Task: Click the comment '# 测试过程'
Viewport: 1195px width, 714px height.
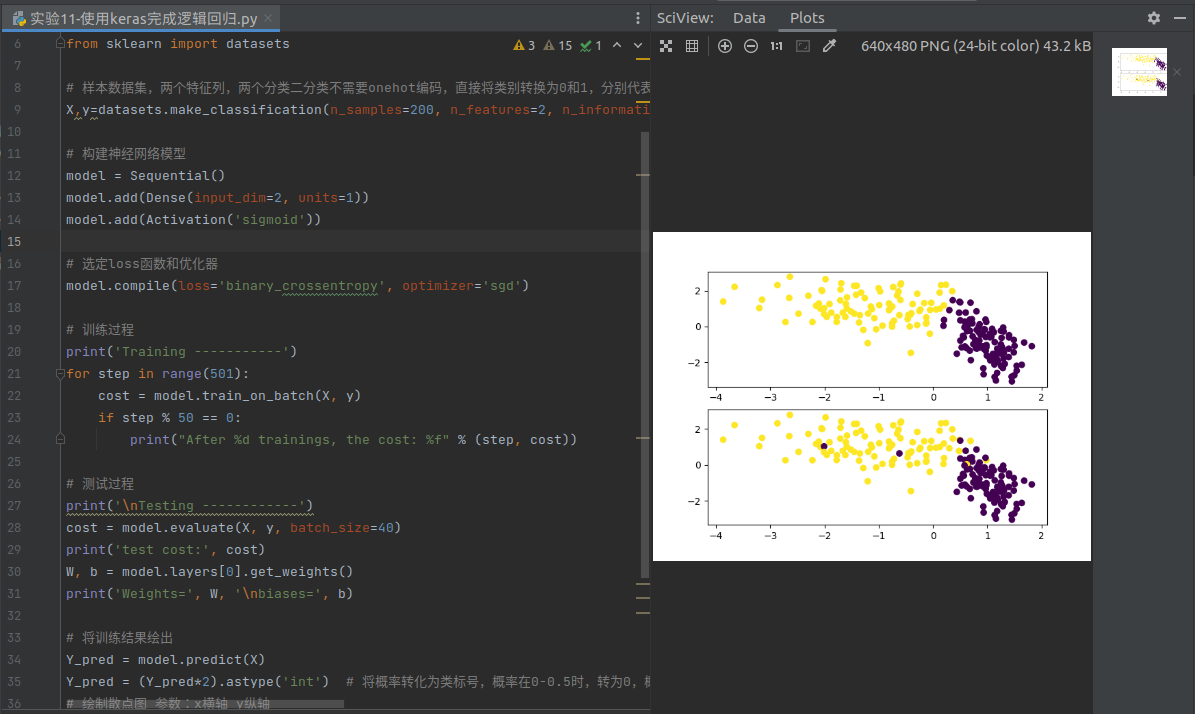Action: (x=100, y=483)
